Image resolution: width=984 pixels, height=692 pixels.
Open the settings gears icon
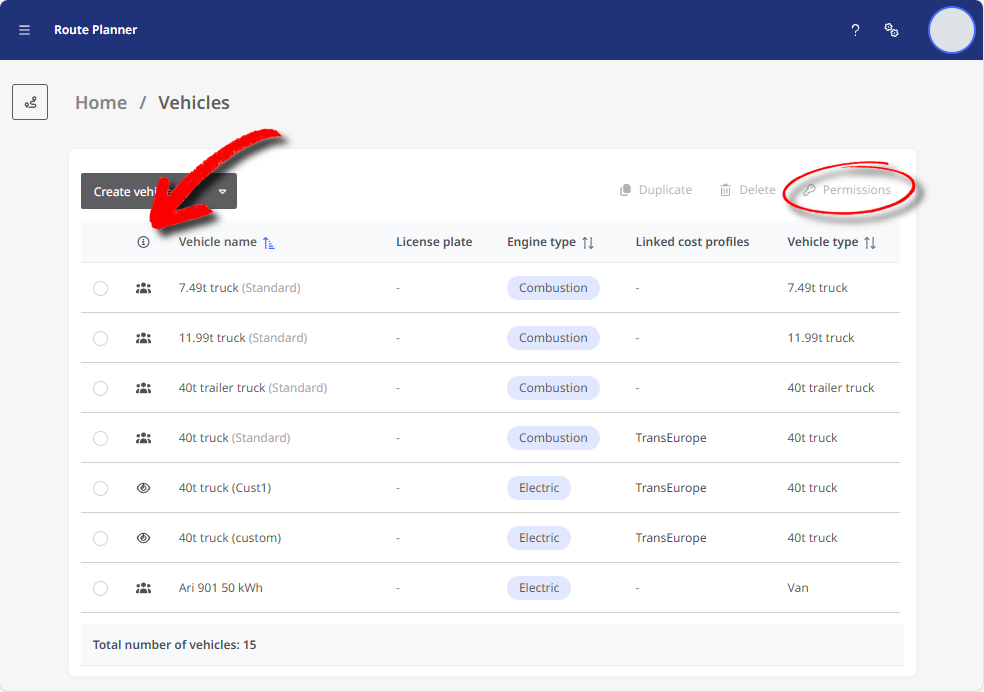[891, 30]
